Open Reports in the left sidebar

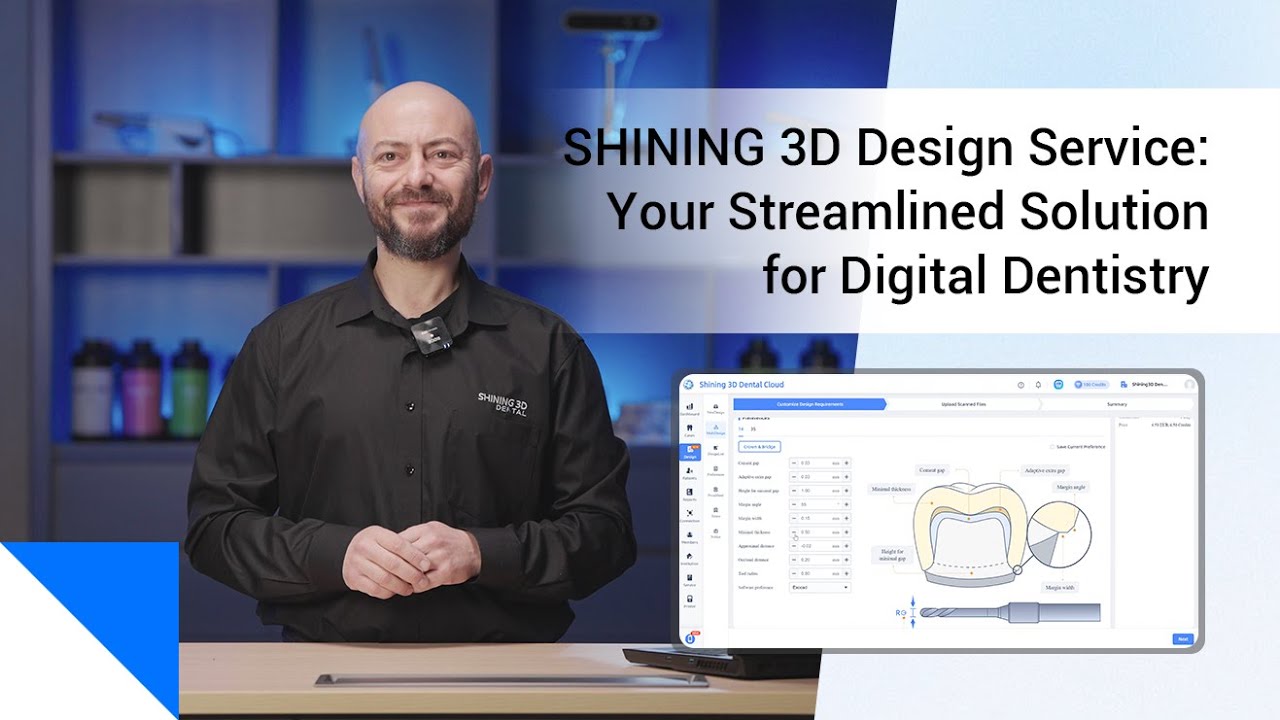690,495
